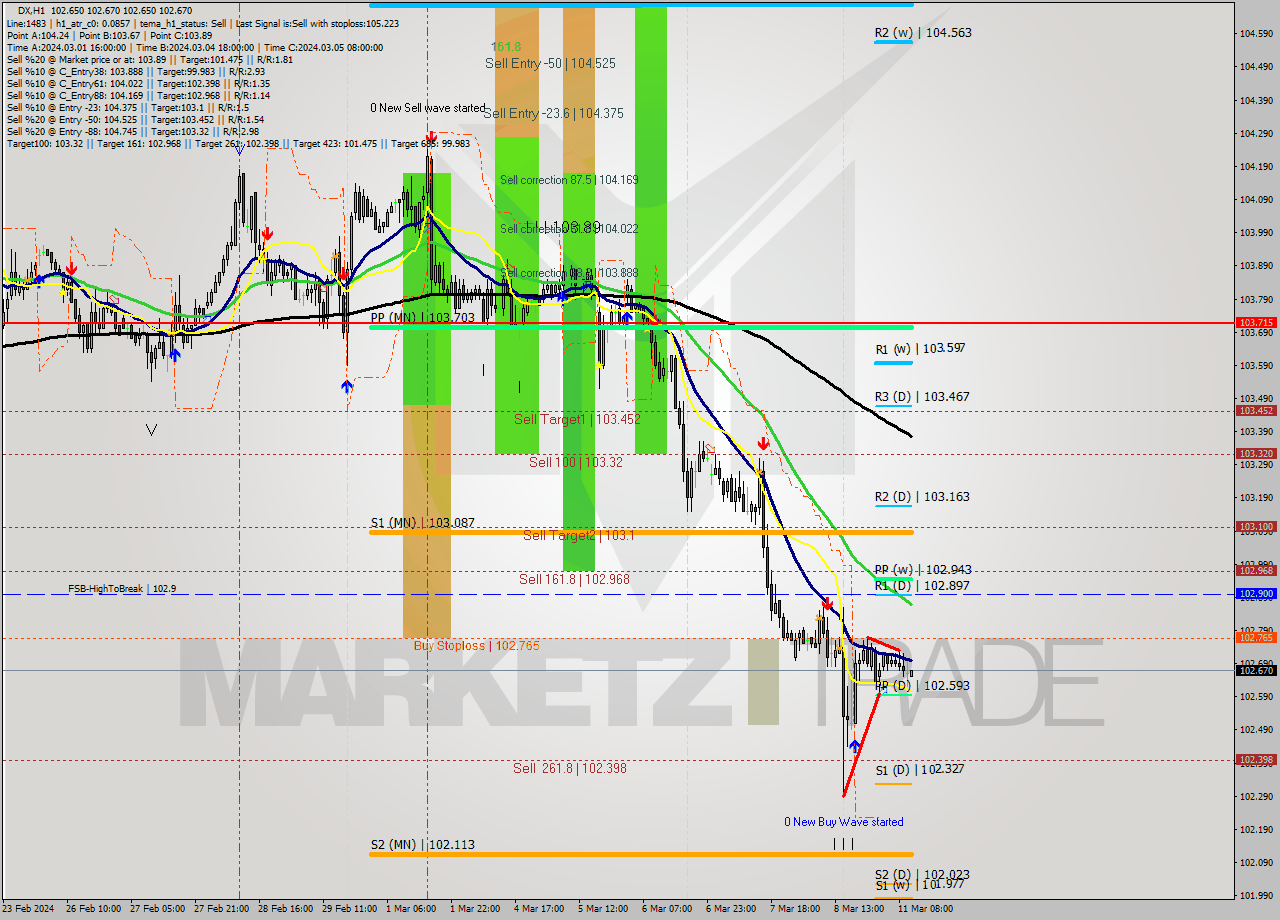Click the 103.320 price tag on axis
The width and height of the screenshot is (1280, 920).
(x=1256, y=454)
